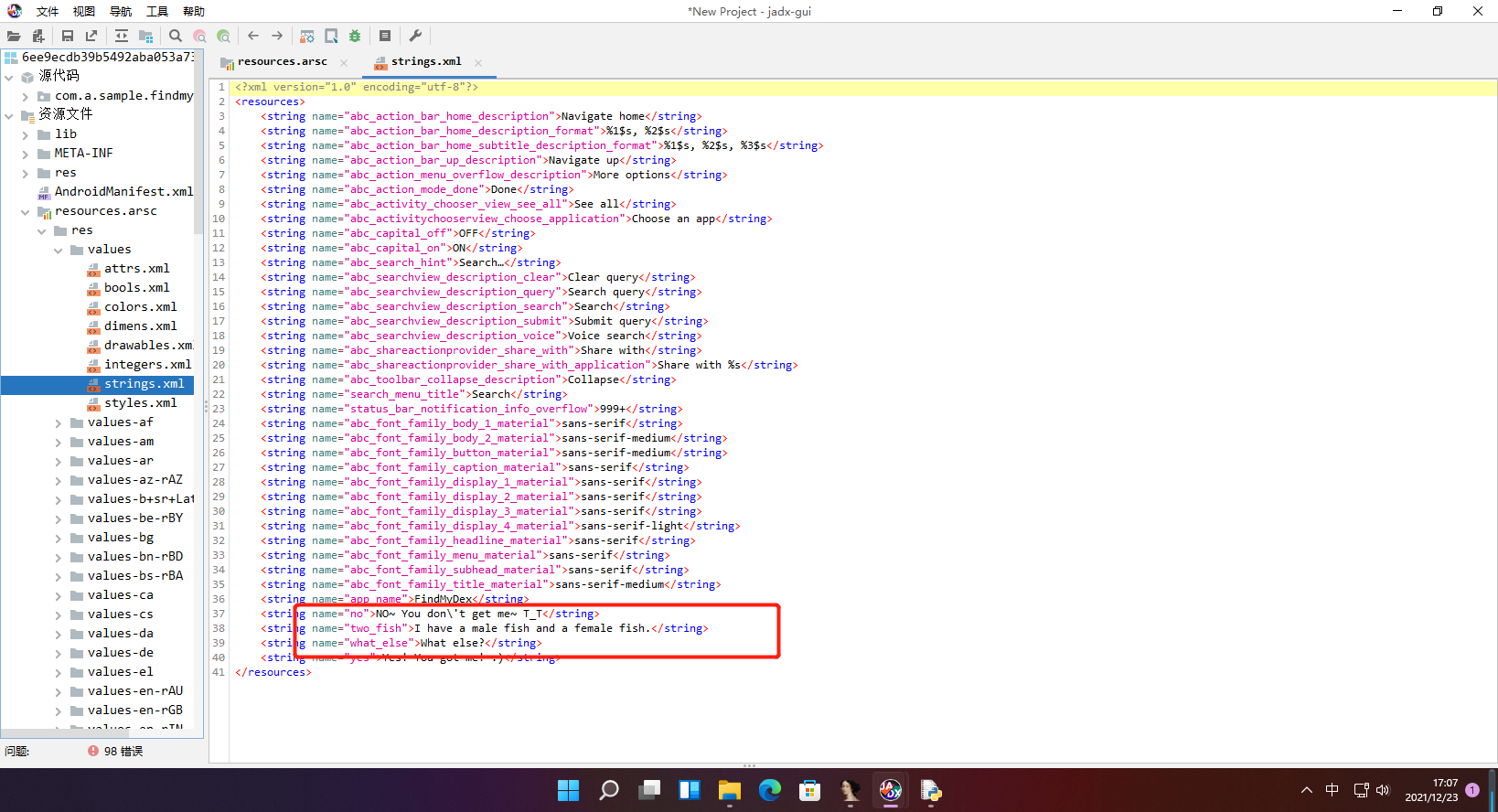Open class search pink magnifier icon

coord(199,36)
